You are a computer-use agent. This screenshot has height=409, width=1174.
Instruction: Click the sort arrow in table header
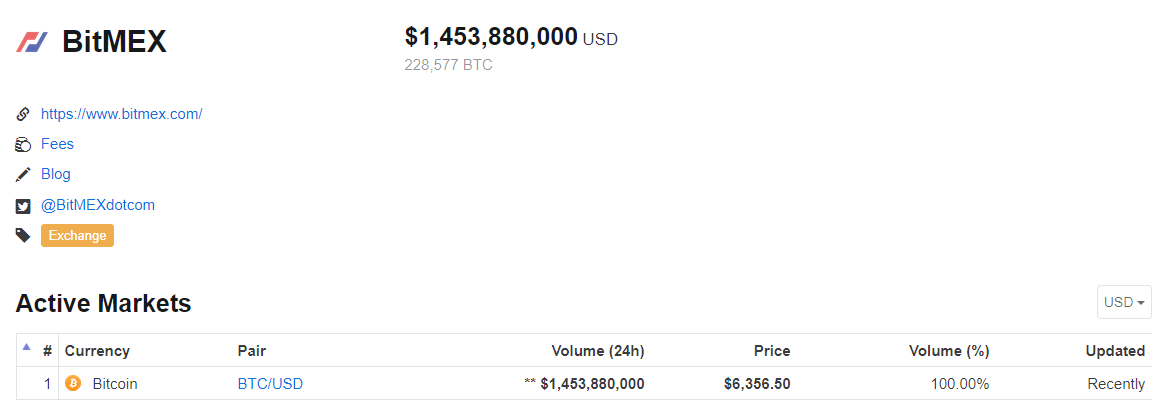point(26,347)
